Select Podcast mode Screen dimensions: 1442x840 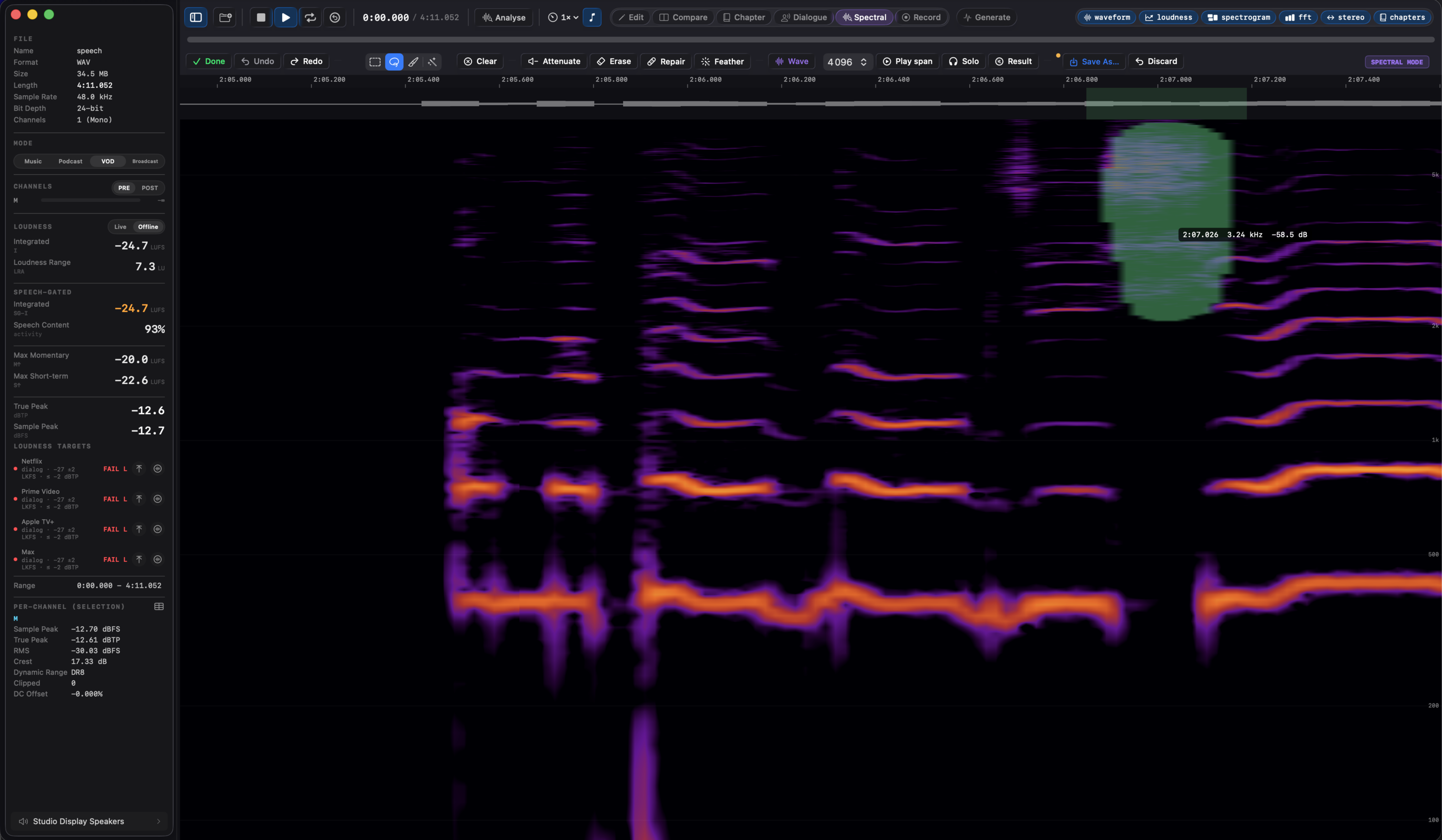point(71,161)
